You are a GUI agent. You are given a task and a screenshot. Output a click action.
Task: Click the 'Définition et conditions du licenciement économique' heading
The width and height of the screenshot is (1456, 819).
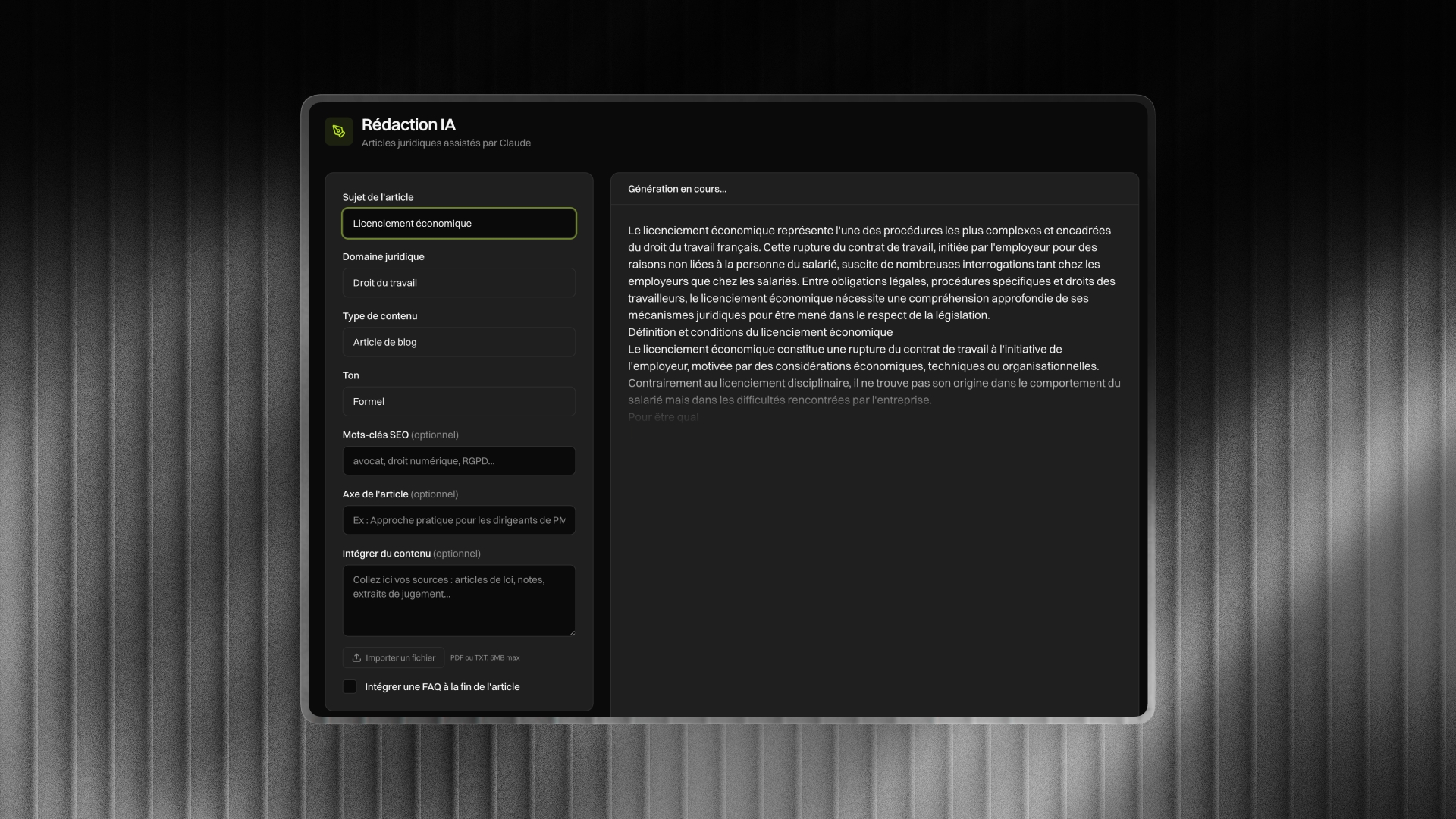pos(760,332)
